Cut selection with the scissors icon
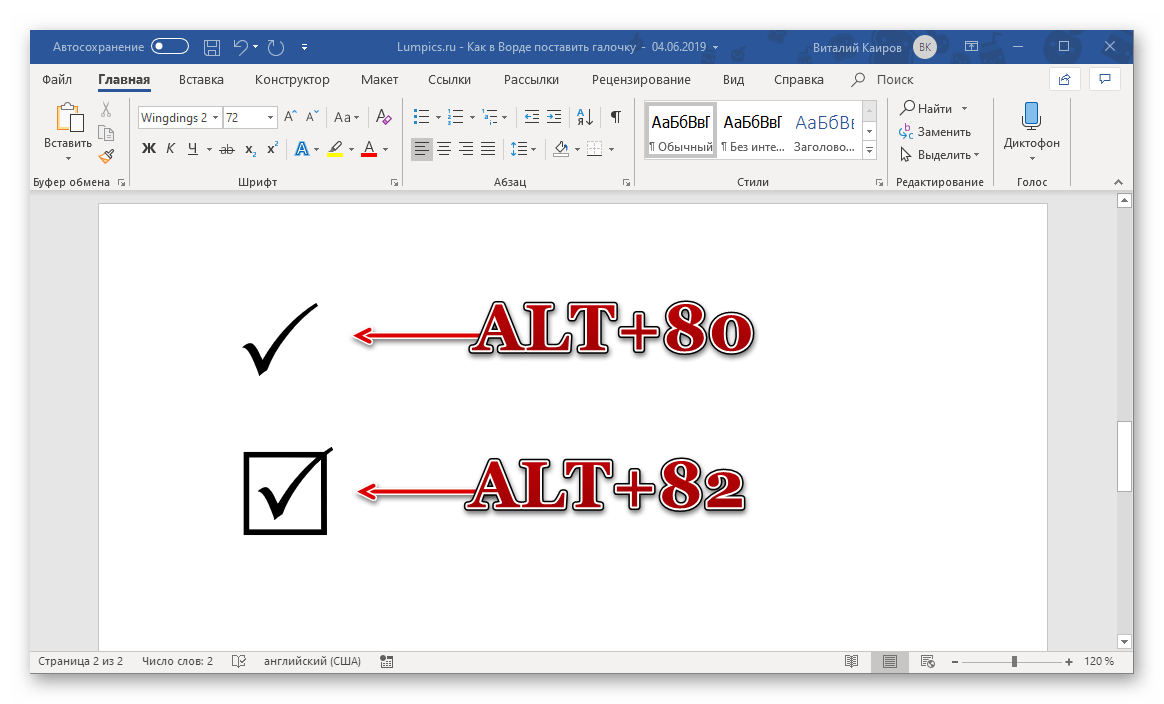The image size is (1164, 704). tap(106, 110)
